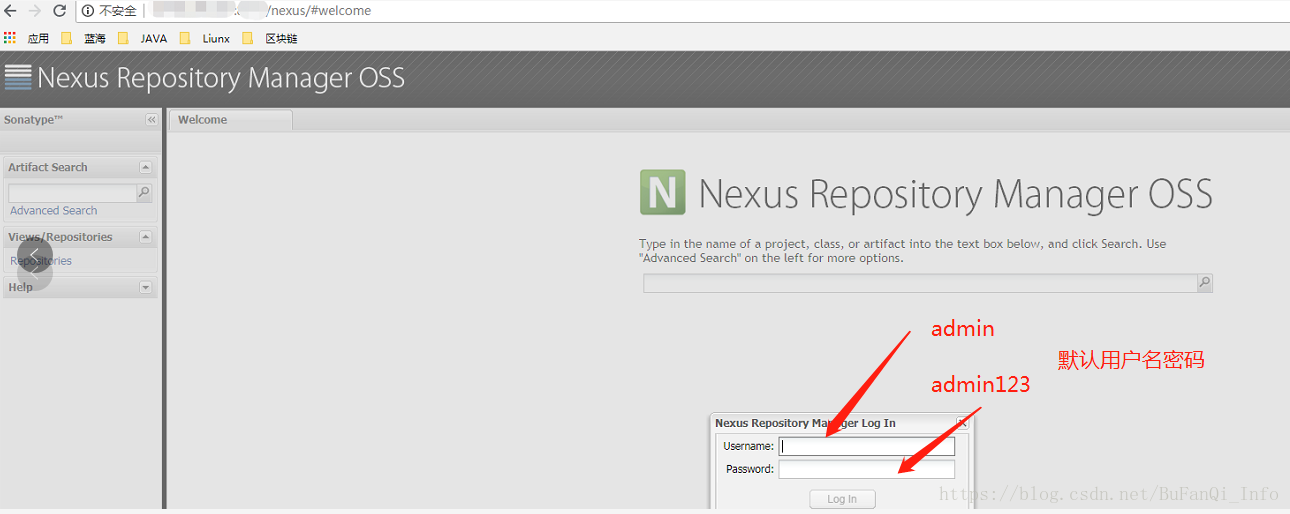Viewport: 1290px width, 514px height.
Task: Click the Nexus header logo icon
Action: [x=18, y=77]
